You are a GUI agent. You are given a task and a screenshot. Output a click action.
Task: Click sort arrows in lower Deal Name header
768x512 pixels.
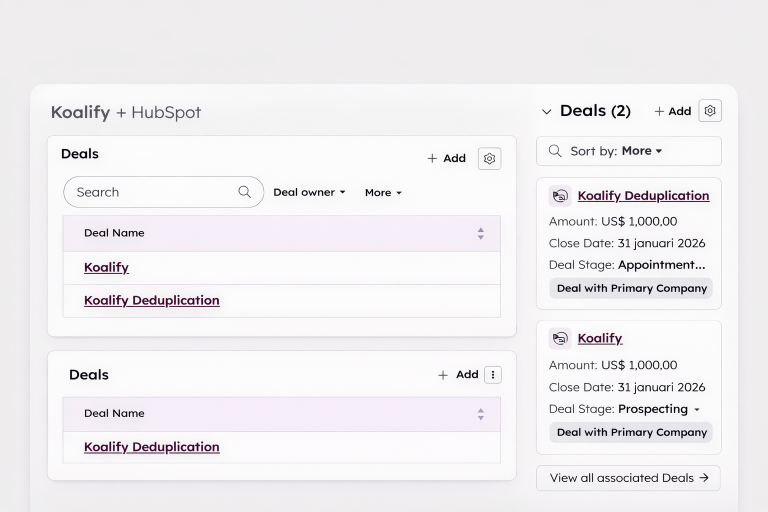480,414
